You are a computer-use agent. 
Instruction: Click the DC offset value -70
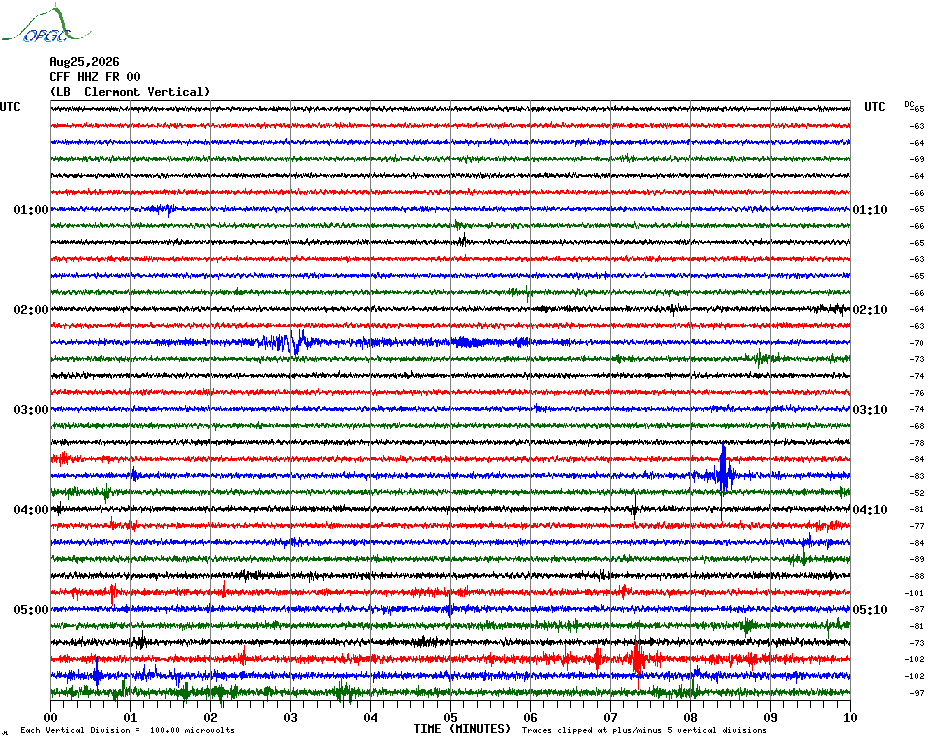point(918,343)
